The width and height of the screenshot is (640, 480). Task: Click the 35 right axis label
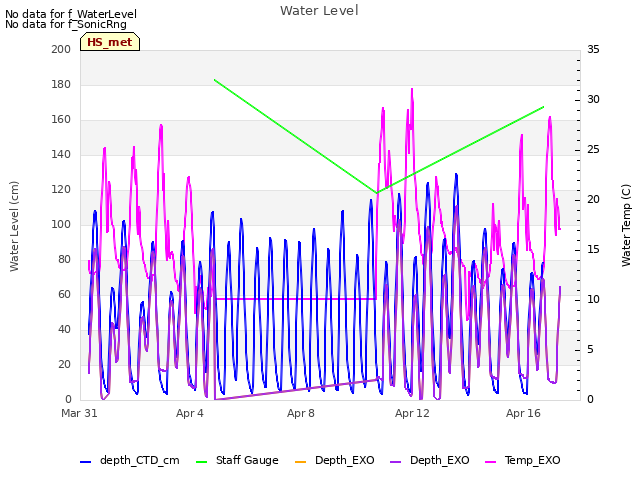(593, 49)
